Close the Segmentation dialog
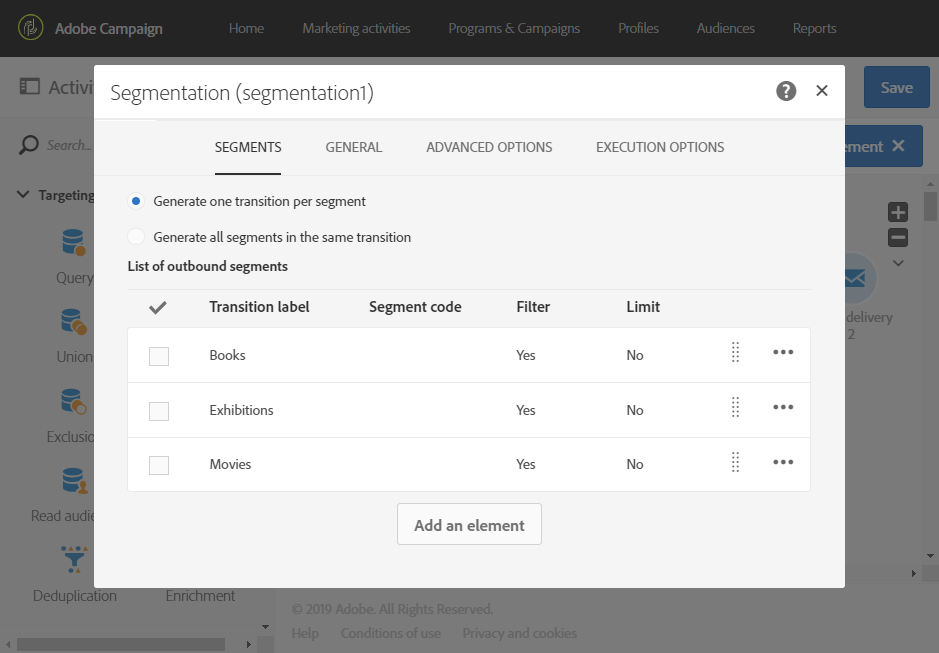 pos(822,91)
